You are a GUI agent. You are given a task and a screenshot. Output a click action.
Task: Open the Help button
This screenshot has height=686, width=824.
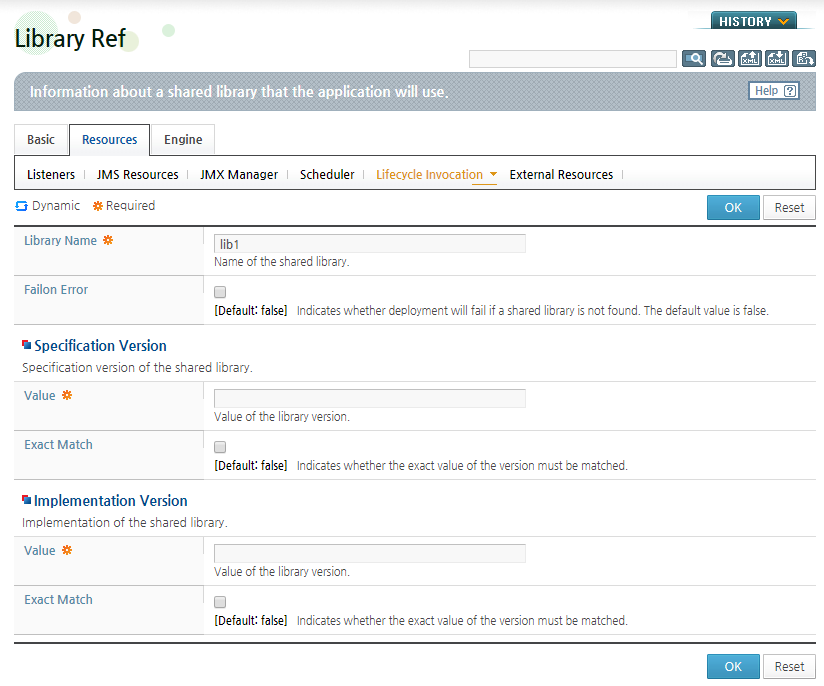[774, 91]
